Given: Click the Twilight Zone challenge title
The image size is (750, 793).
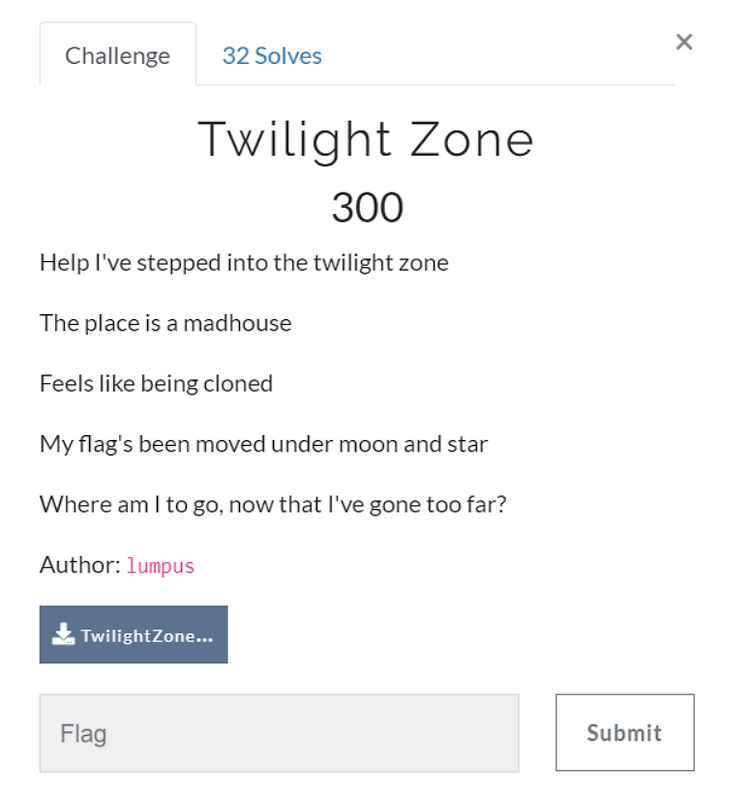Looking at the screenshot, I should coord(366,141).
